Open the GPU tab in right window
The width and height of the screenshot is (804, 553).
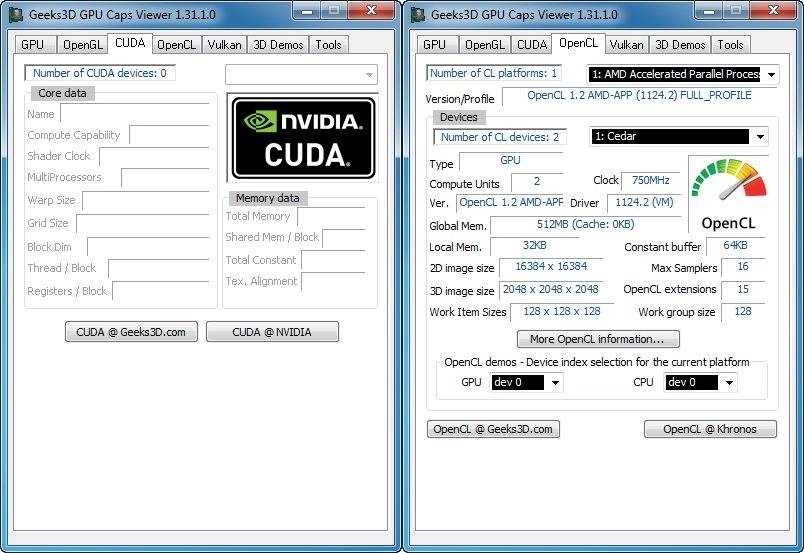click(x=435, y=45)
